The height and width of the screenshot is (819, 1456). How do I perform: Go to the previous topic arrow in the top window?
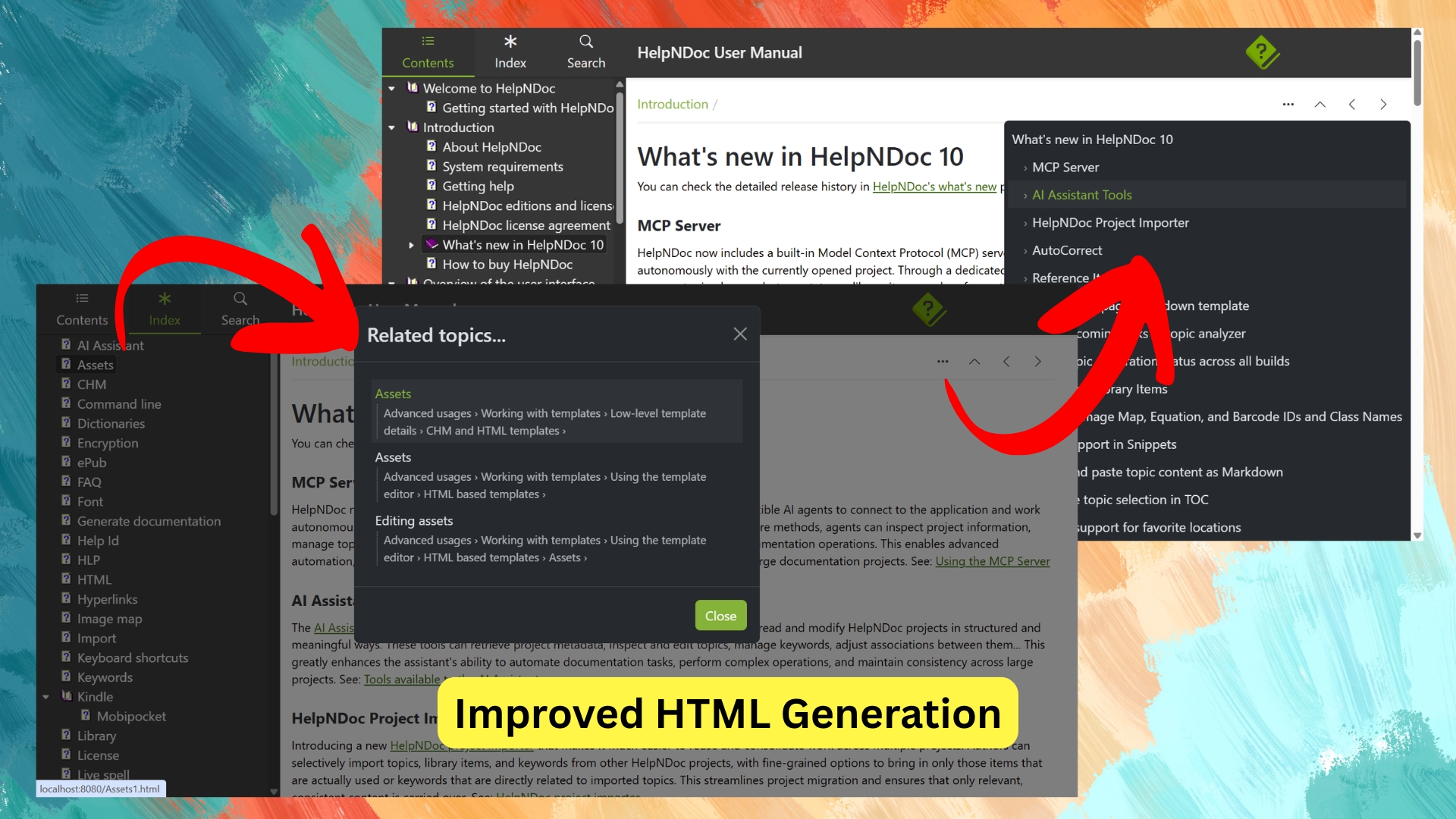coord(1352,104)
